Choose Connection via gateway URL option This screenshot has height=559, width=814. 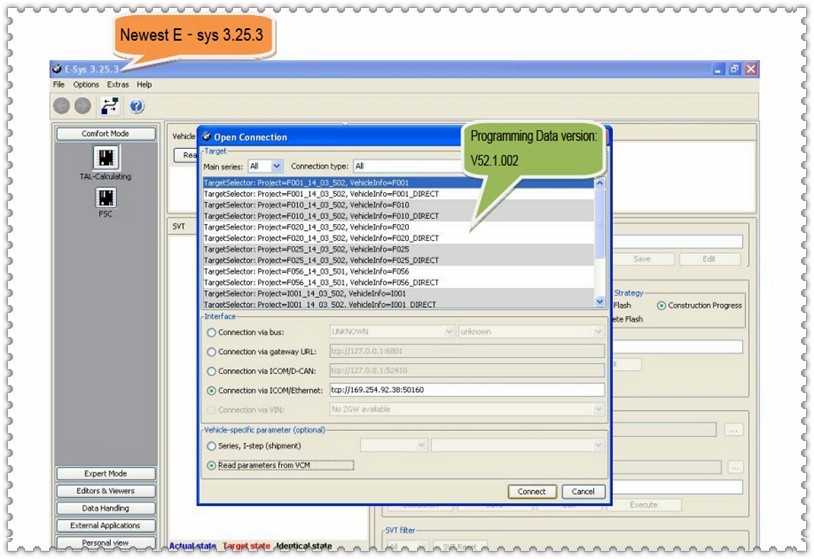pyautogui.click(x=210, y=352)
